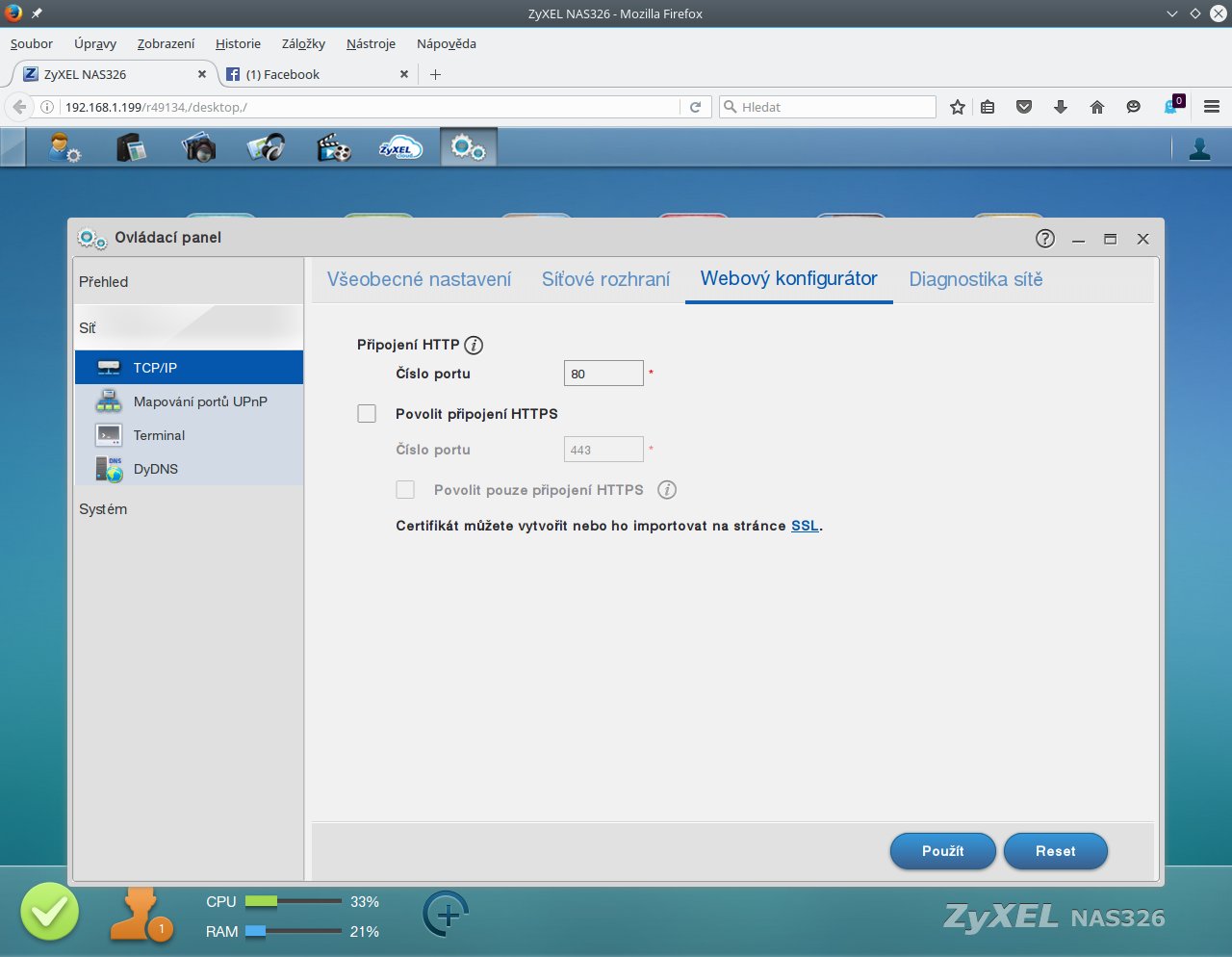1232x957 pixels.
Task: Click the add widget plus icon
Action: pyautogui.click(x=446, y=914)
